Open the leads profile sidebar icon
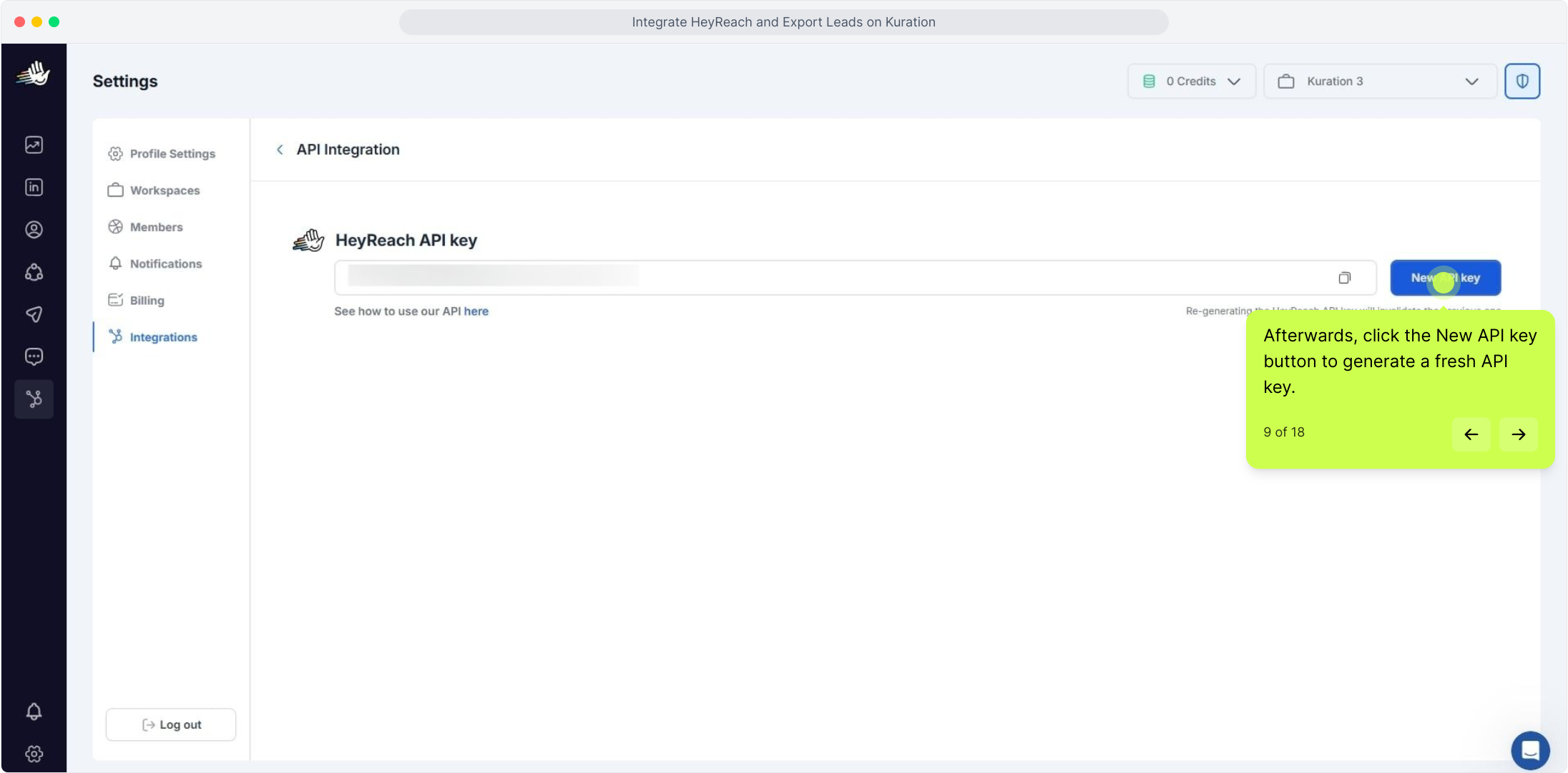The width and height of the screenshot is (1568, 773). [34, 229]
